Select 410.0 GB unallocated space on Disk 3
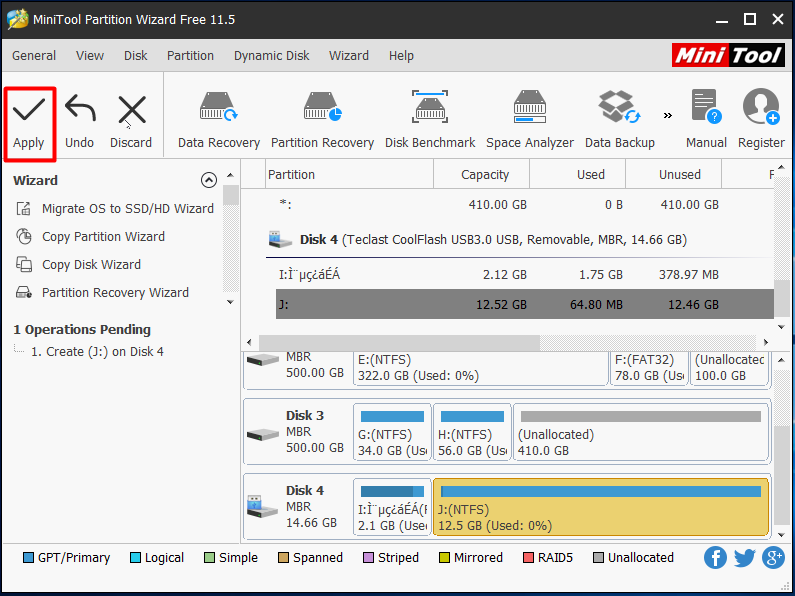The image size is (795, 596). [641, 432]
